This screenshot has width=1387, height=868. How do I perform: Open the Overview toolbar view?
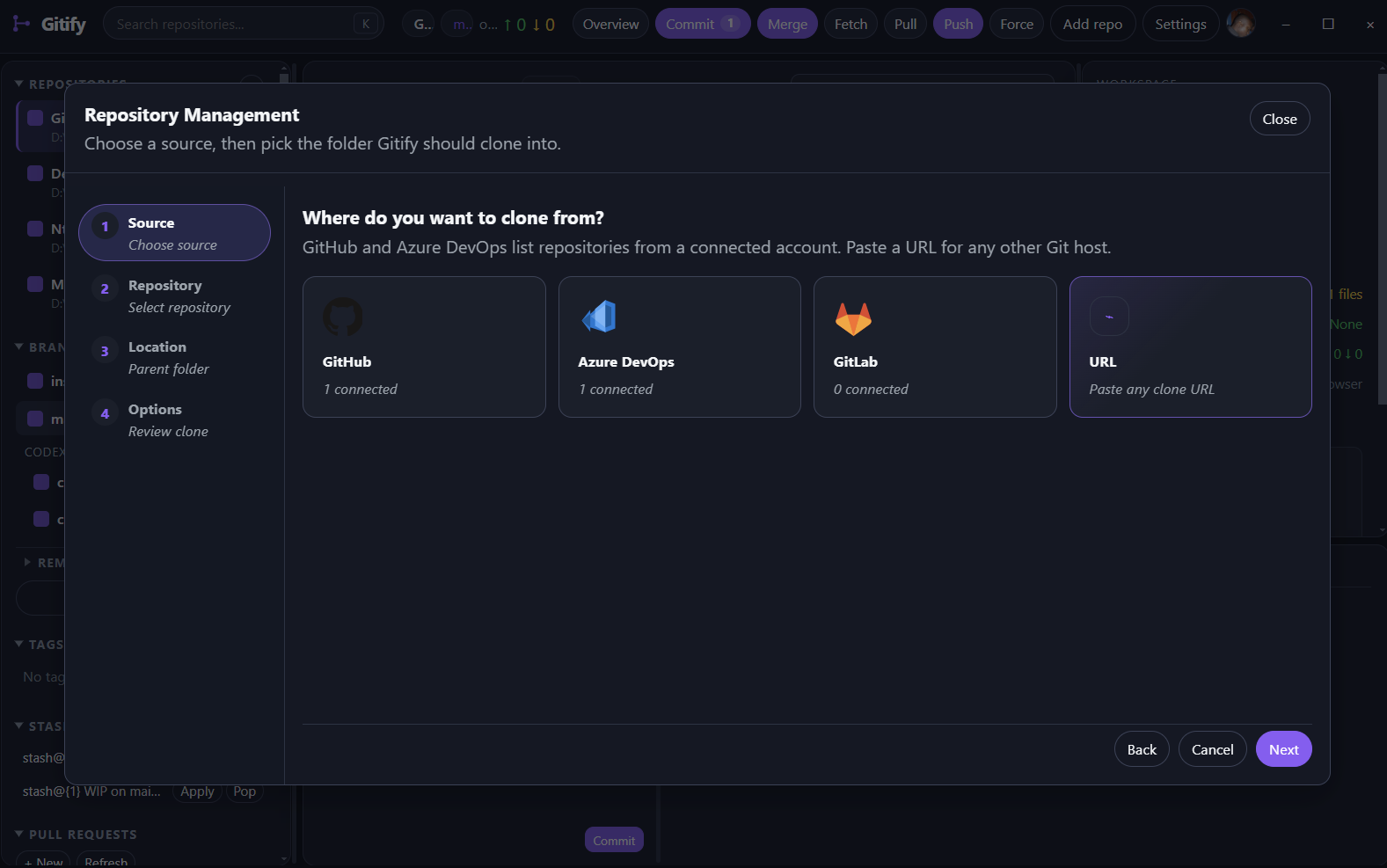[x=610, y=24]
